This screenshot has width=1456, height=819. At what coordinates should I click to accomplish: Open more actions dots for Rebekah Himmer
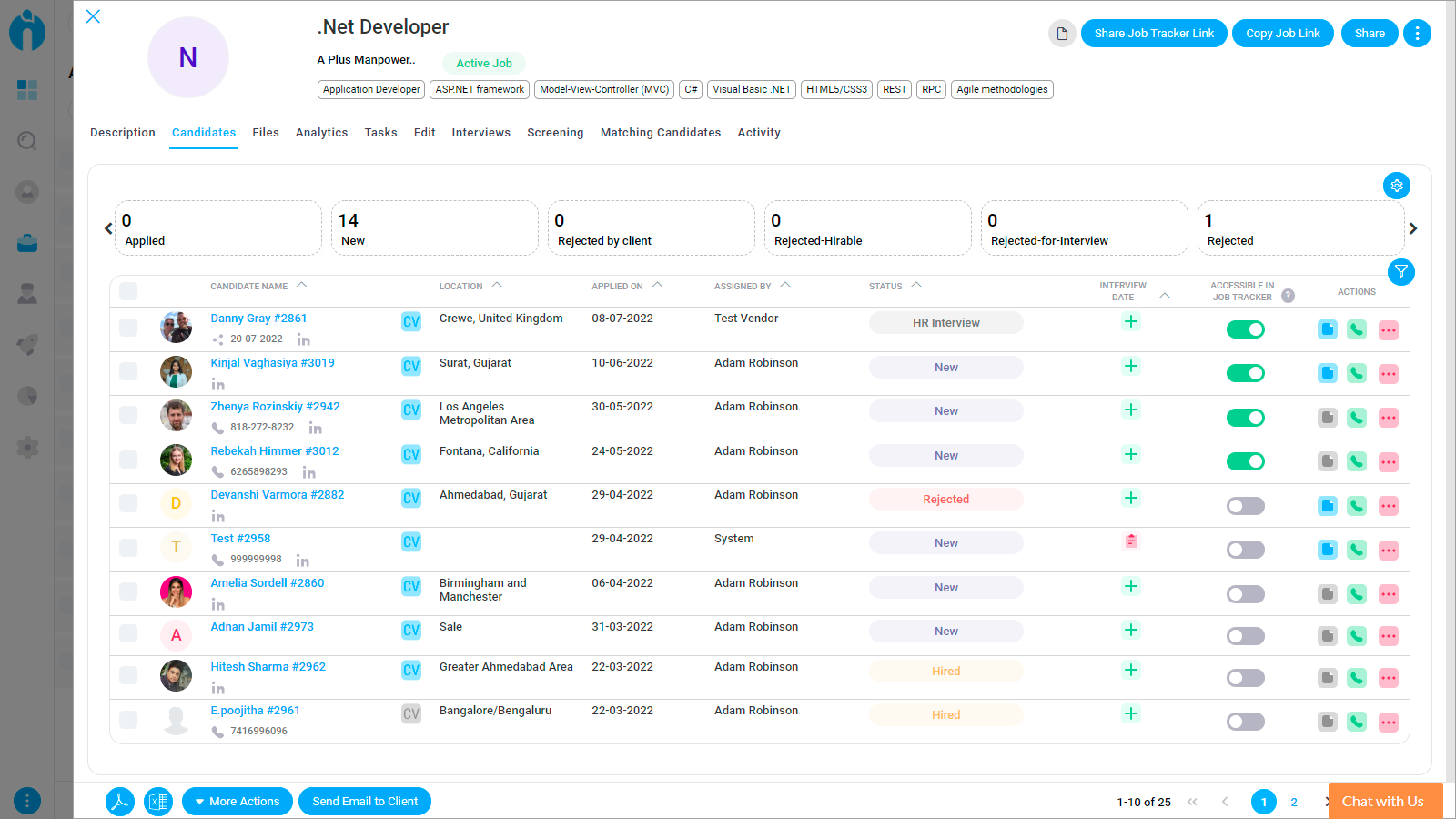coord(1388,462)
